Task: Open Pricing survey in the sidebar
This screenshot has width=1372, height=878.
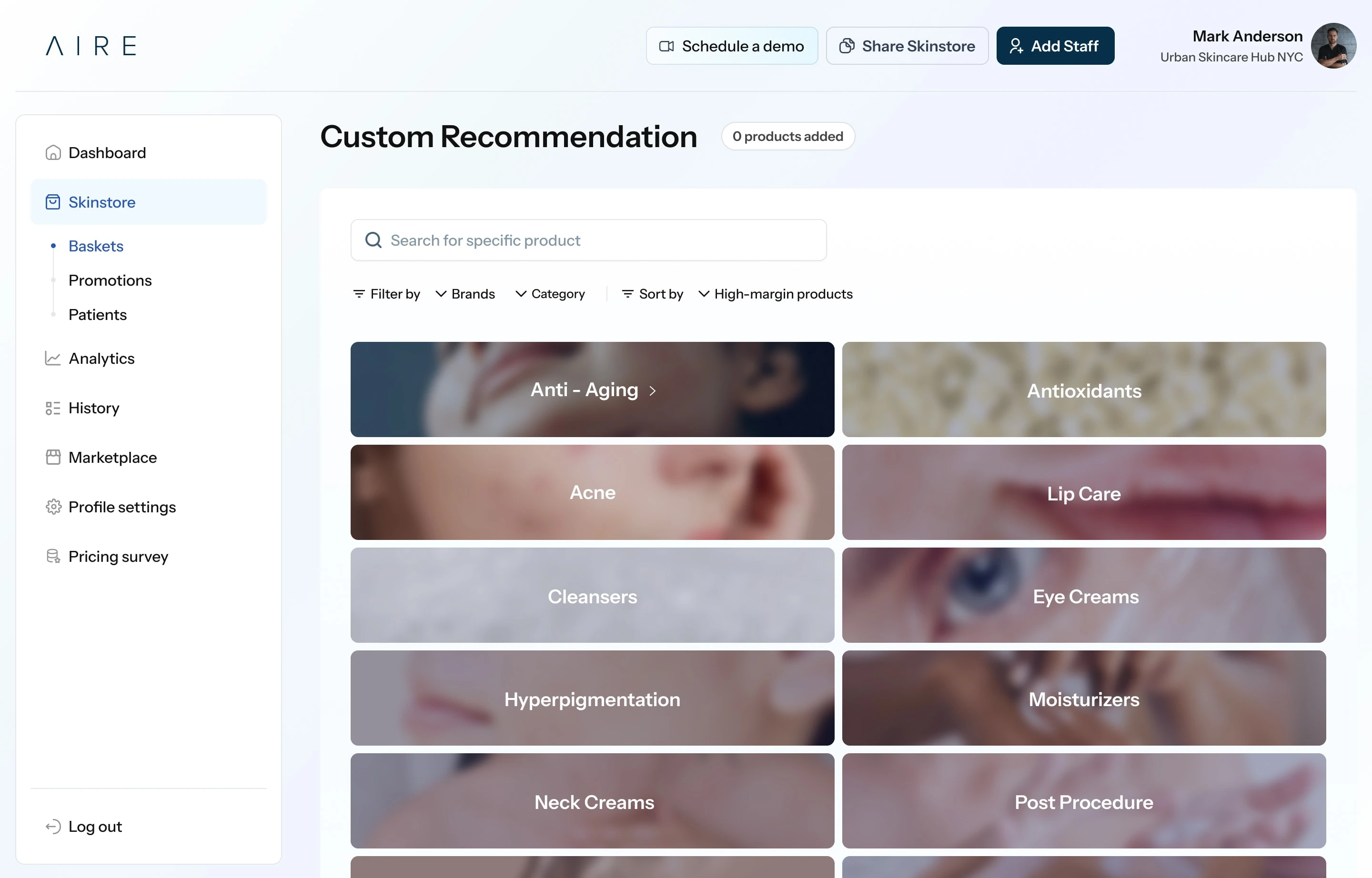Action: 148,556
